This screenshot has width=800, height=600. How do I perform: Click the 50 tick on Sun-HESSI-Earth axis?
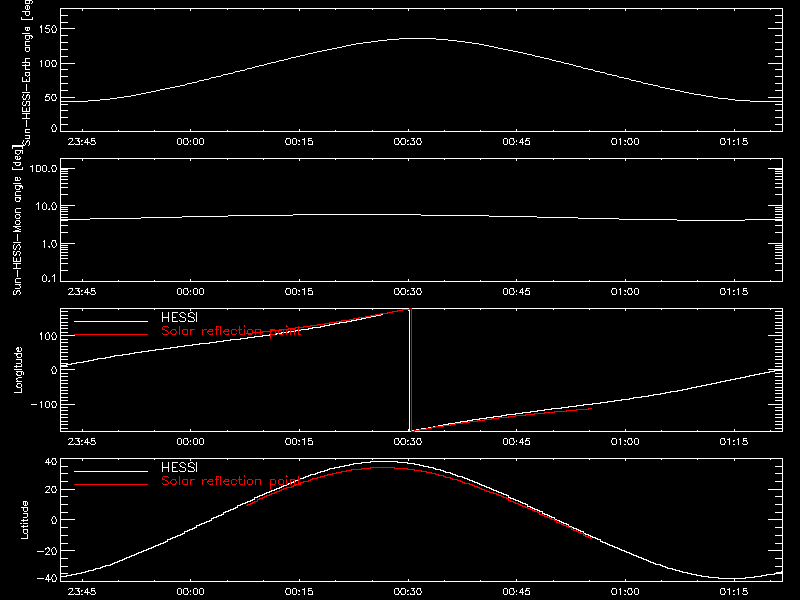tap(51, 97)
